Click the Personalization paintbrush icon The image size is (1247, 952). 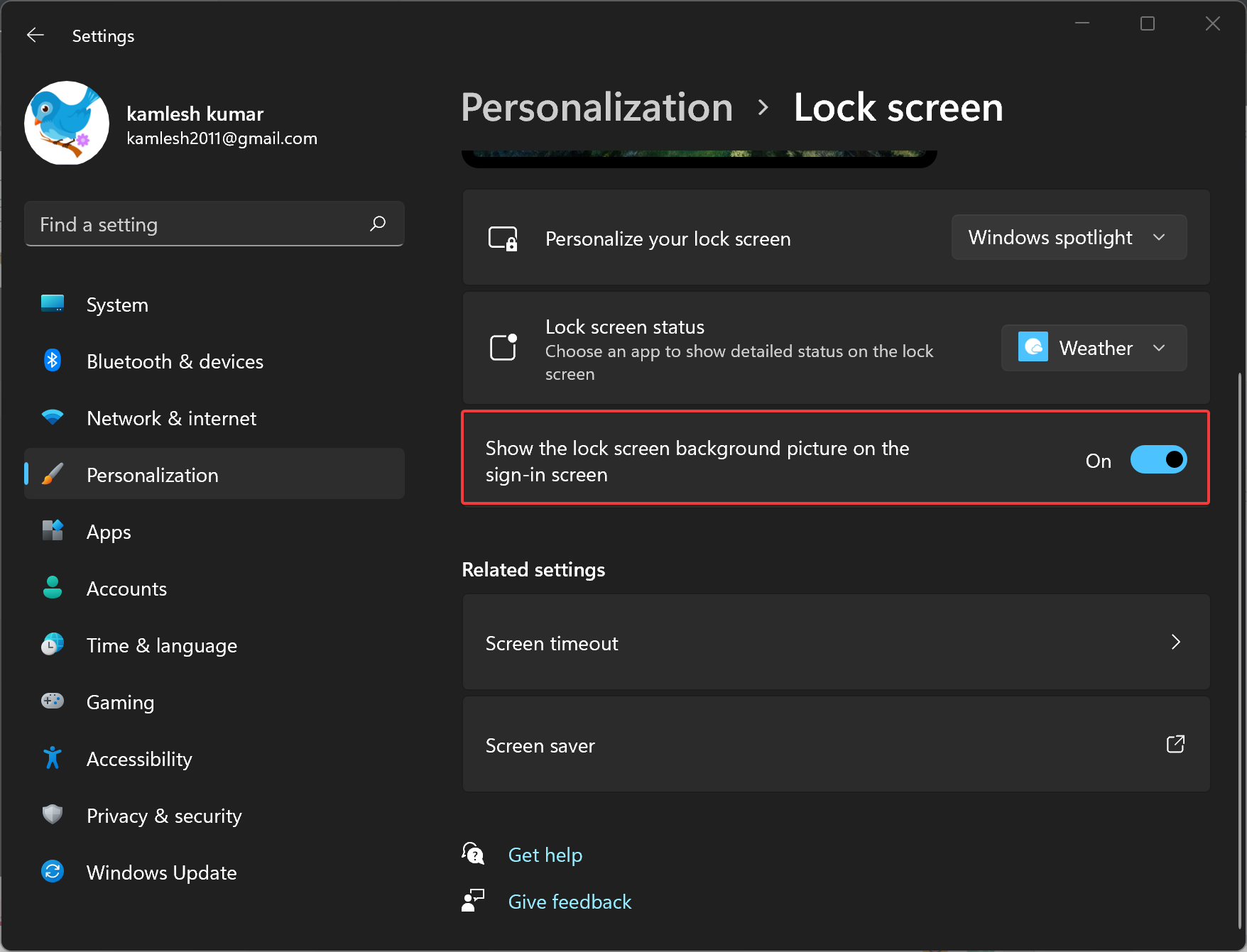52,474
